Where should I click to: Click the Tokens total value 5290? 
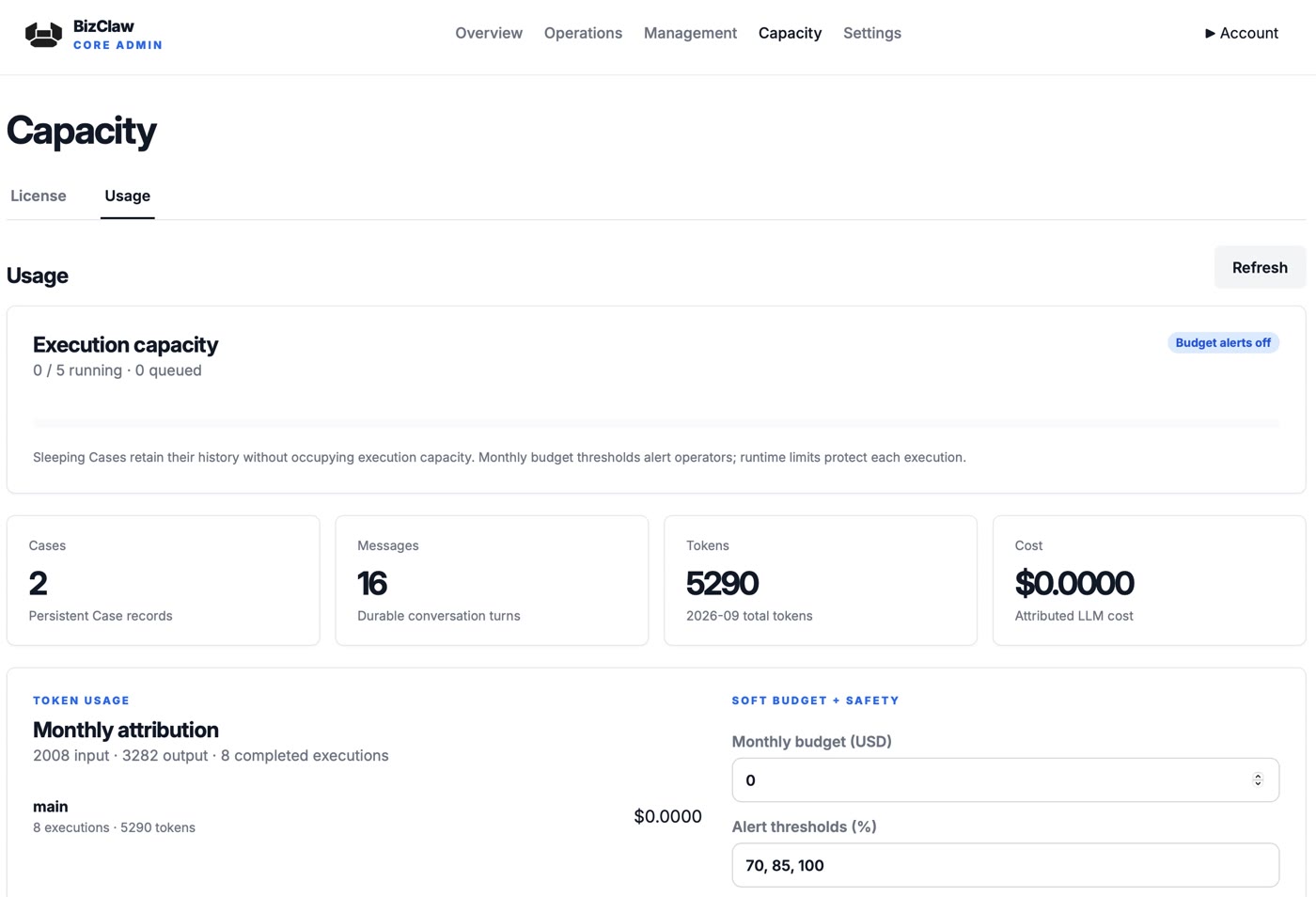[x=722, y=583]
